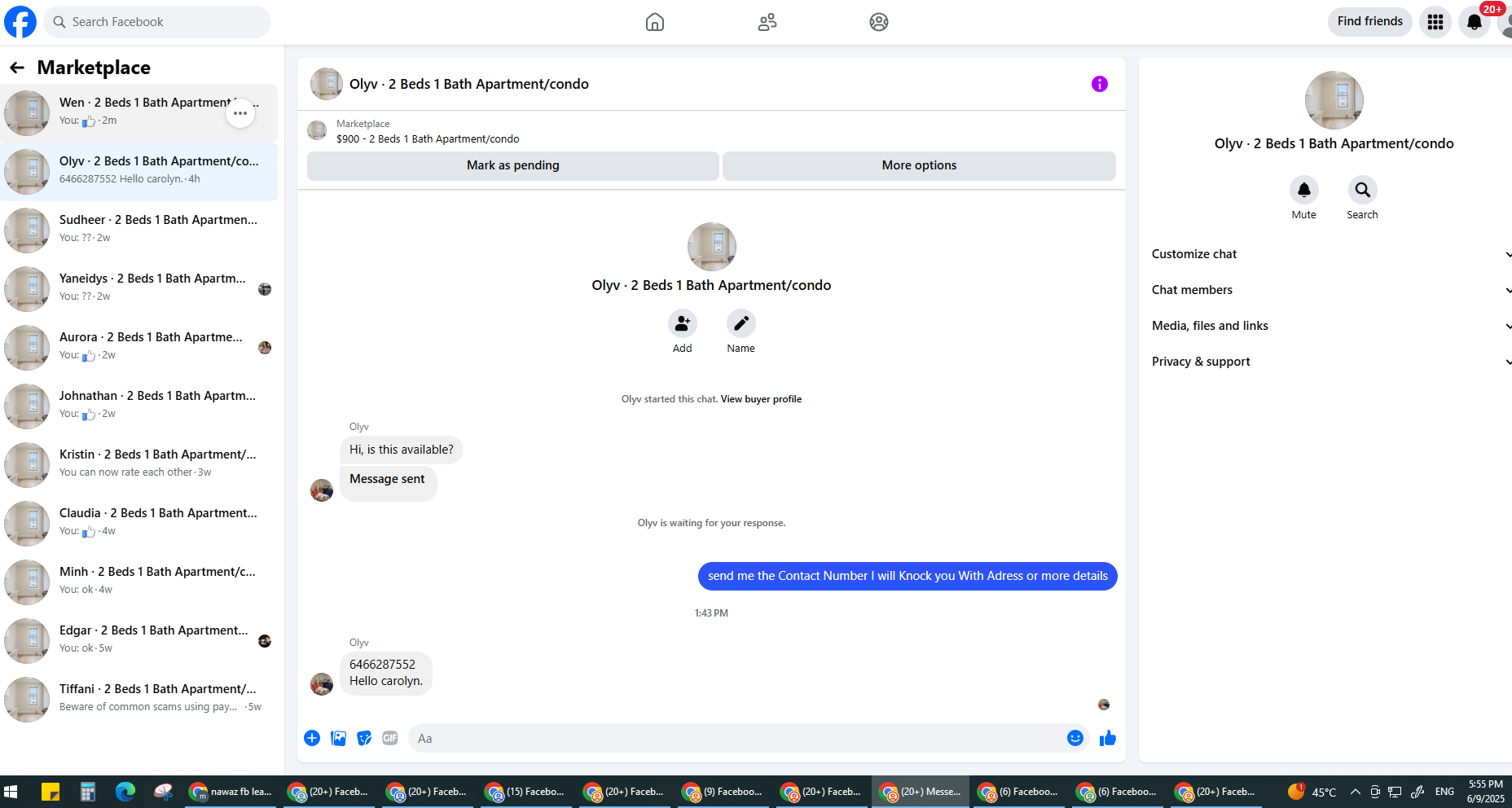Click the GIF icon in composer

pos(390,738)
